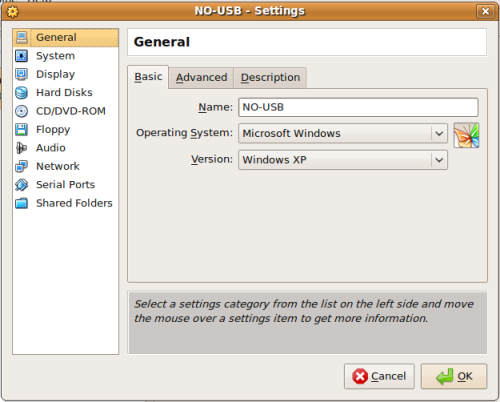The height and width of the screenshot is (402, 500).
Task: Click the "Name:" field label
Action: tap(215, 107)
